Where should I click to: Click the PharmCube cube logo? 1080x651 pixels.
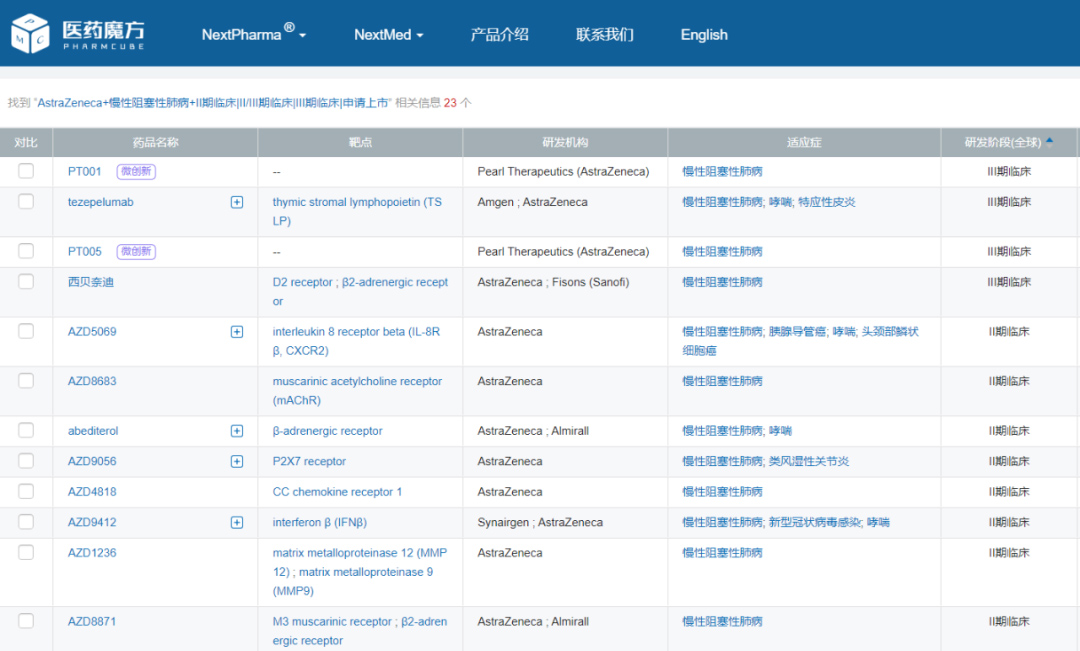coord(30,34)
